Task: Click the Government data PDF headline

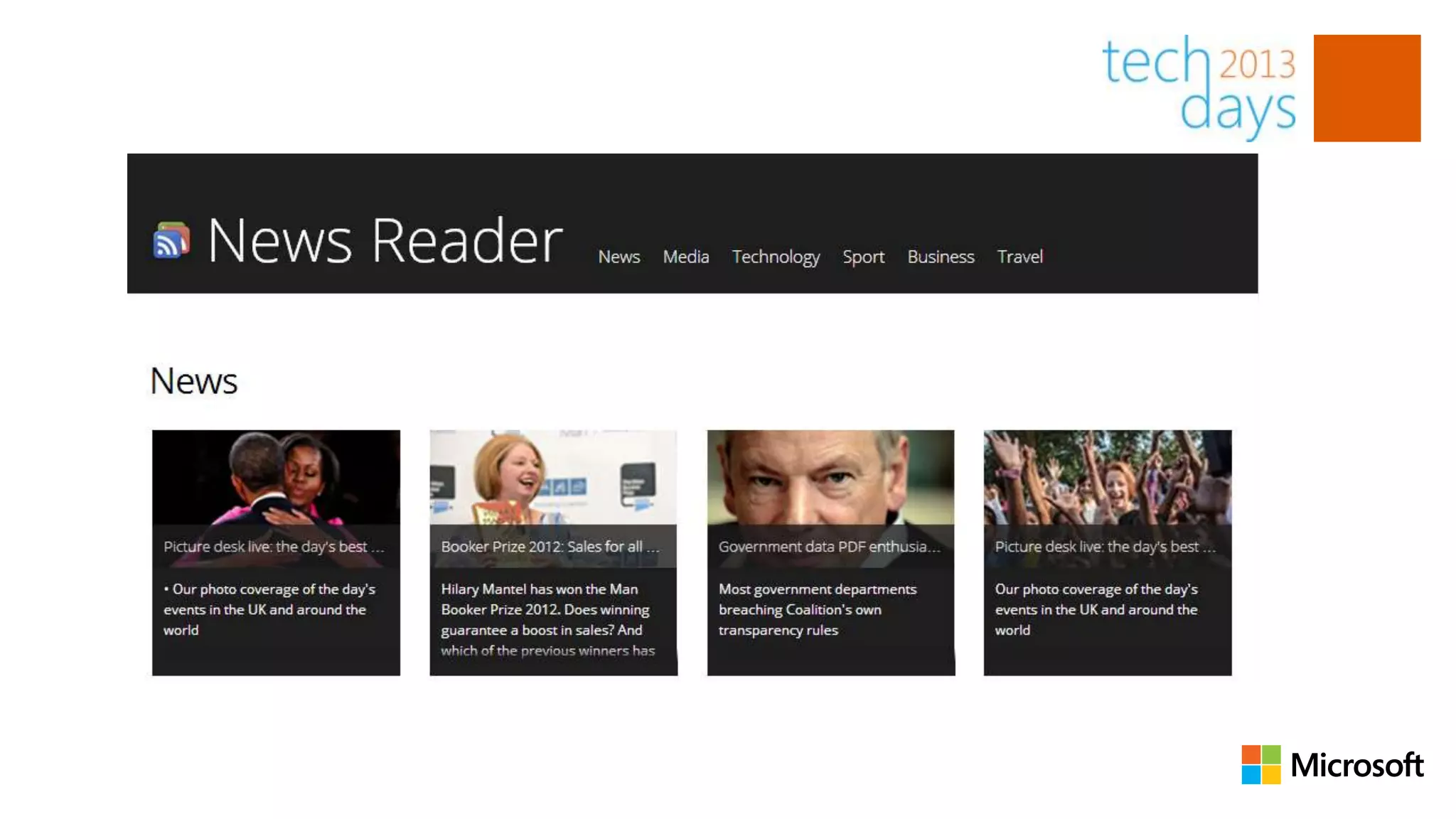Action: click(x=828, y=547)
